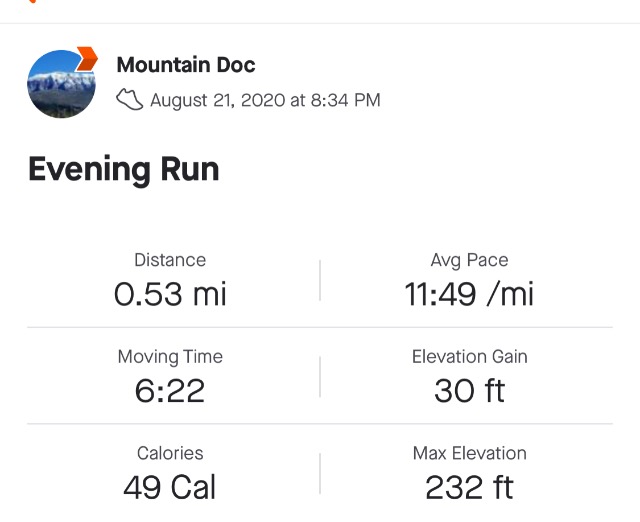640x522 pixels.
Task: Click the Max Elevation stat label
Action: point(469,454)
